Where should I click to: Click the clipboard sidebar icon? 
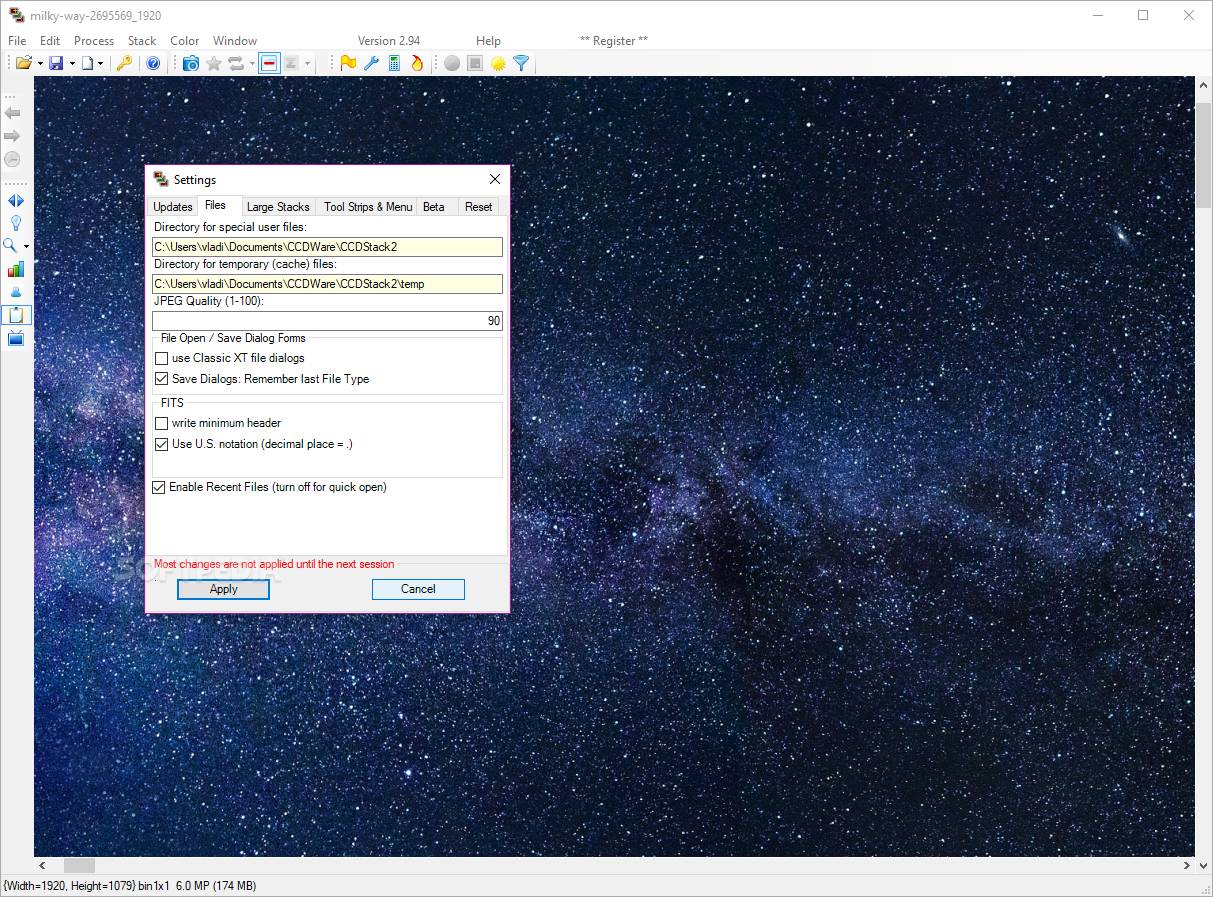coord(16,315)
